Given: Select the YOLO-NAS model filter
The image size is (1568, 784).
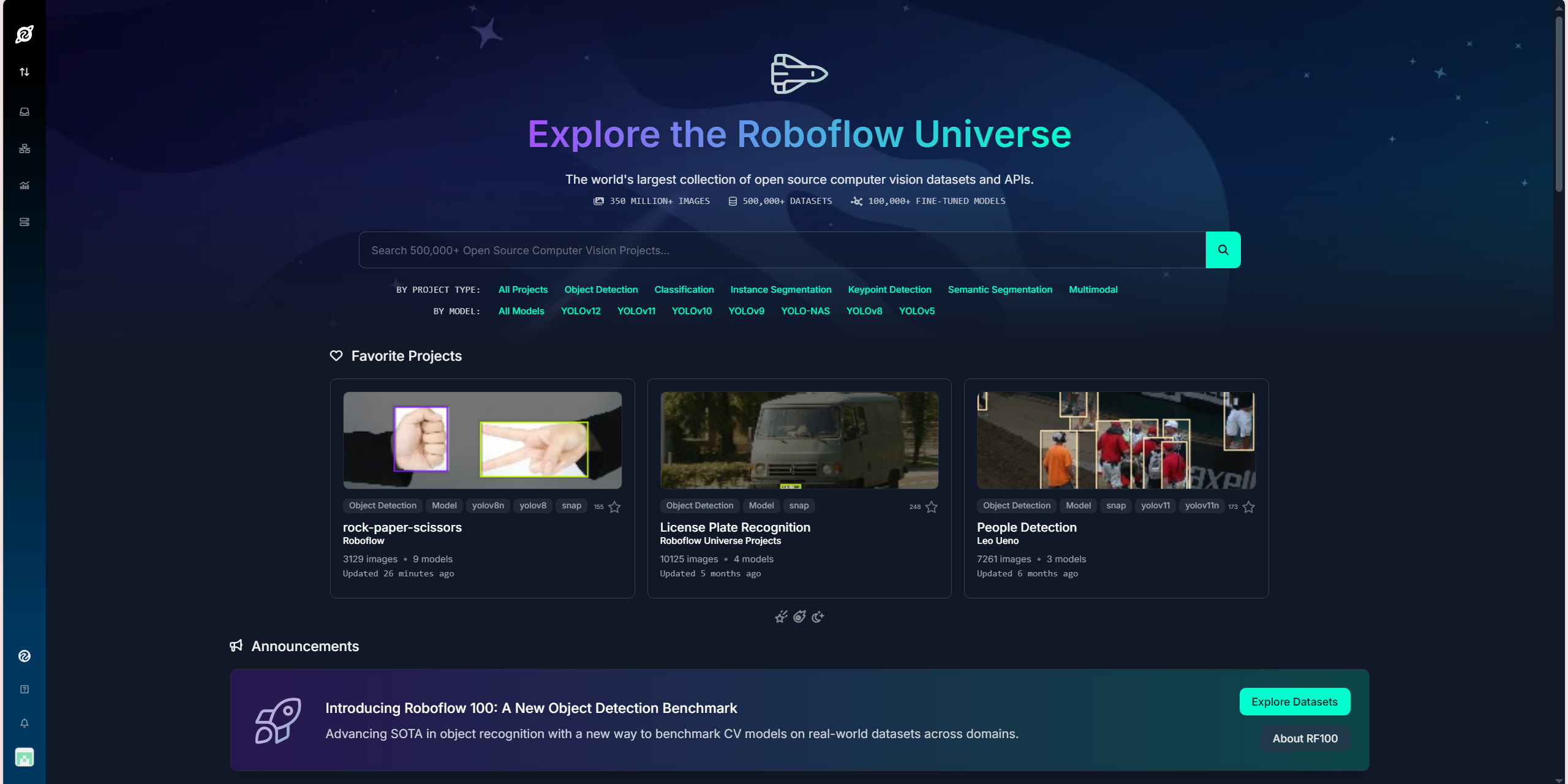Looking at the screenshot, I should 805,311.
